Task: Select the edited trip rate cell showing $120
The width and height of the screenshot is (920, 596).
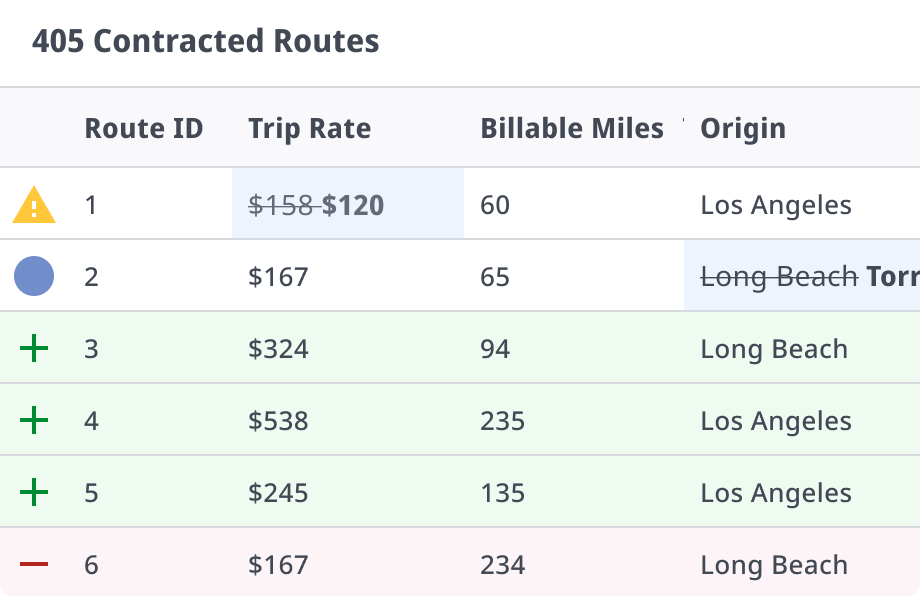Action: (x=348, y=204)
